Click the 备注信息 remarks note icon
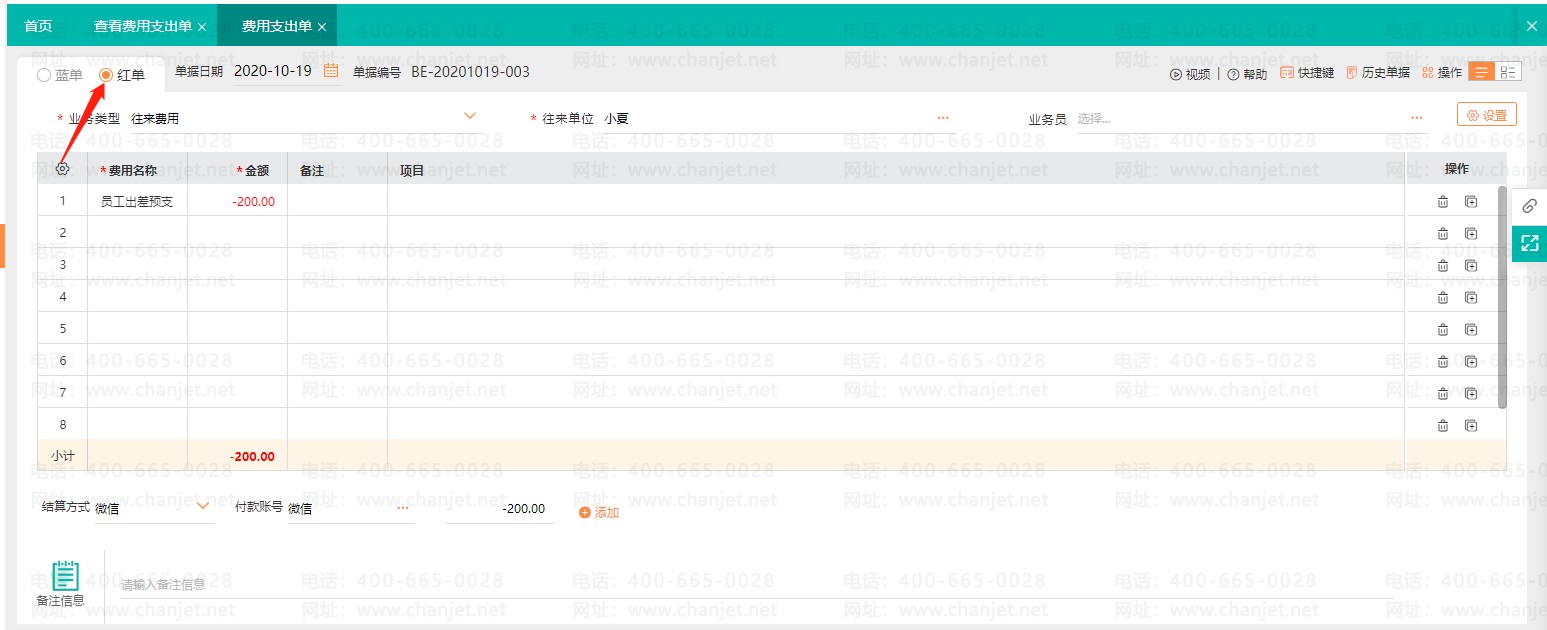 (x=64, y=575)
